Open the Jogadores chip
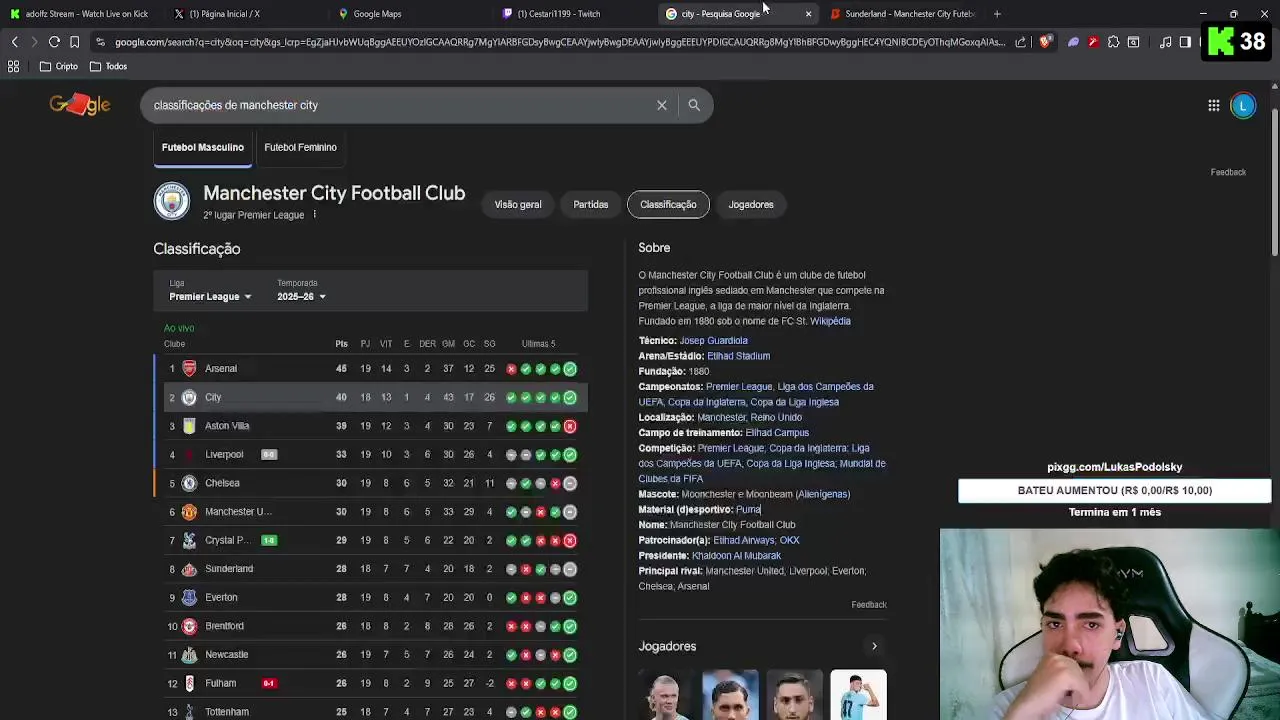This screenshot has height=720, width=1280. [x=751, y=204]
